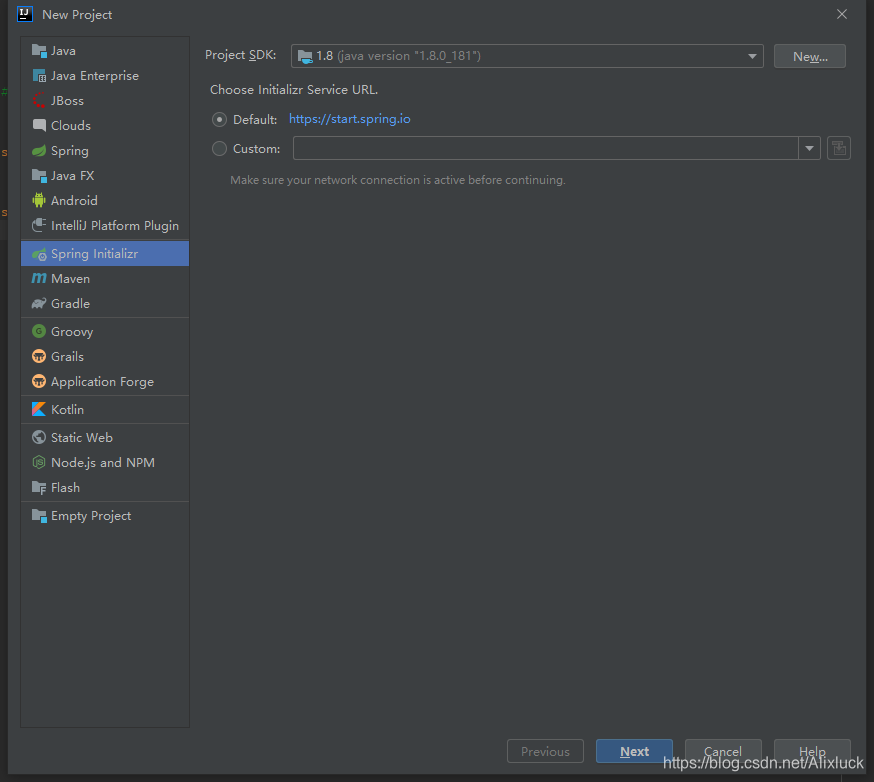Click the green Groovy icon

(x=39, y=331)
